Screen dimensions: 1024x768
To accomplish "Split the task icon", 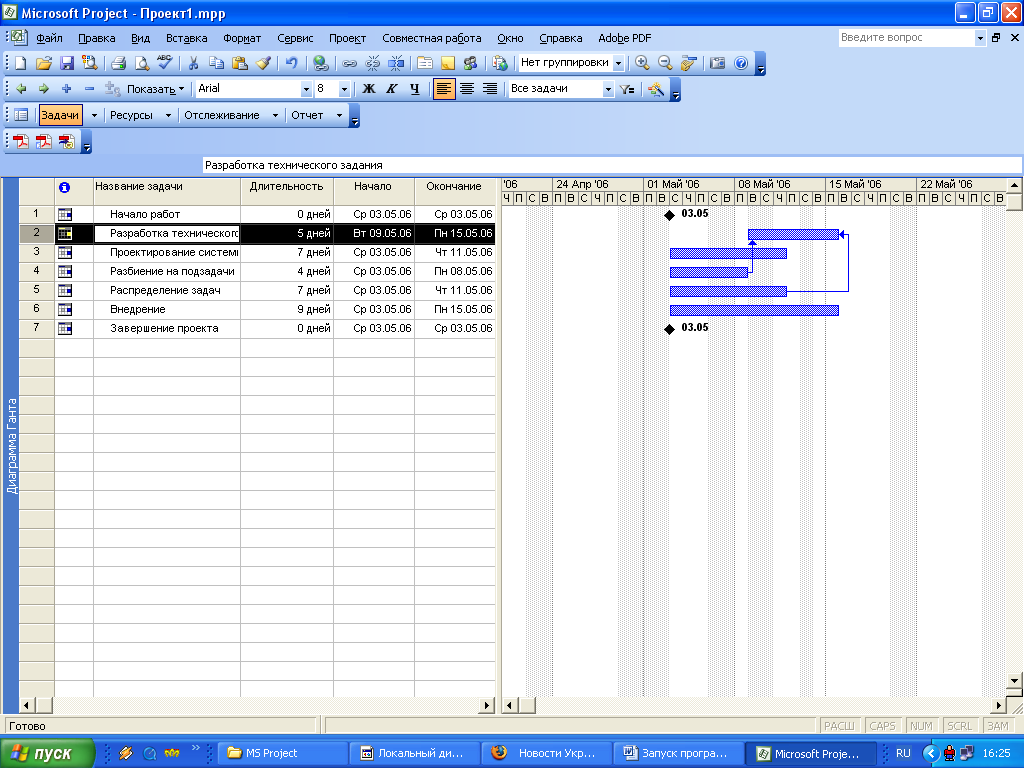I will click(396, 63).
